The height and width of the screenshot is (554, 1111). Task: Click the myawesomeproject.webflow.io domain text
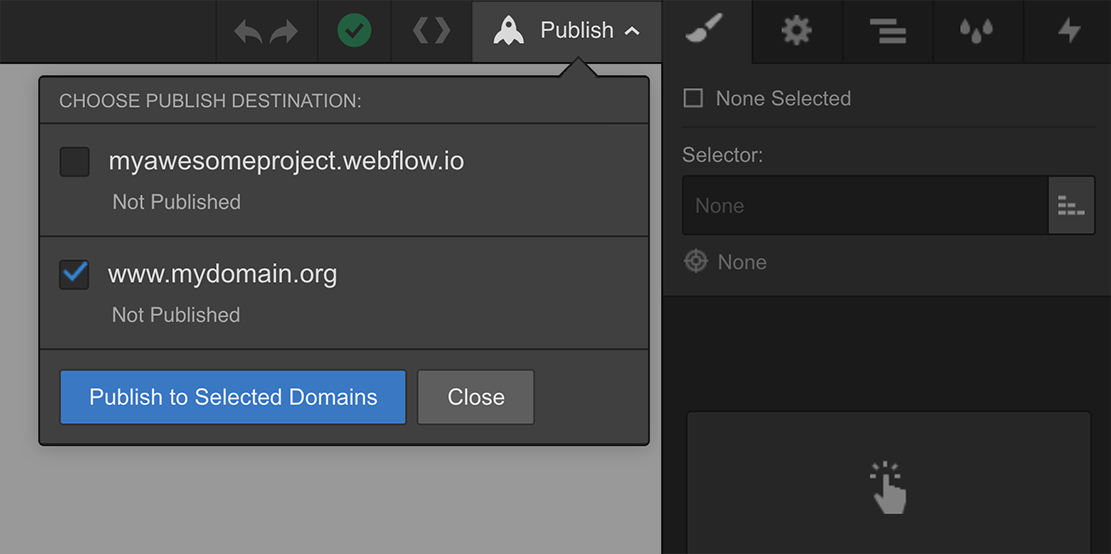coord(286,162)
